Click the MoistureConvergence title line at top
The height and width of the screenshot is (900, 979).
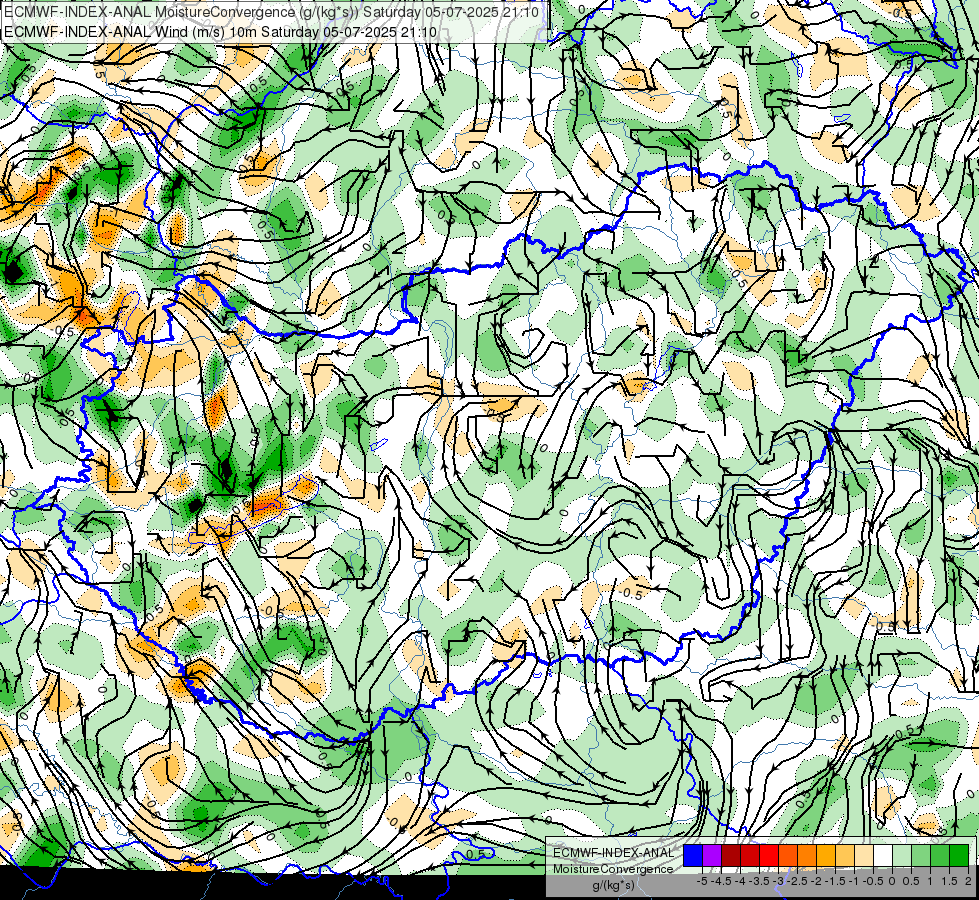pyautogui.click(x=271, y=11)
